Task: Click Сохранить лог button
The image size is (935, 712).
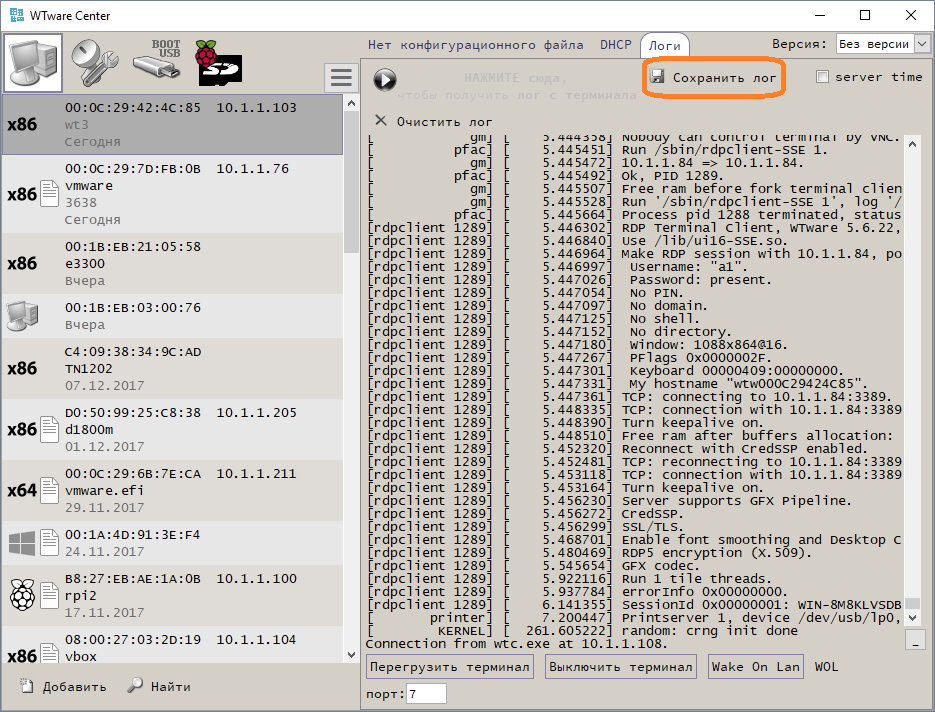Action: click(713, 77)
